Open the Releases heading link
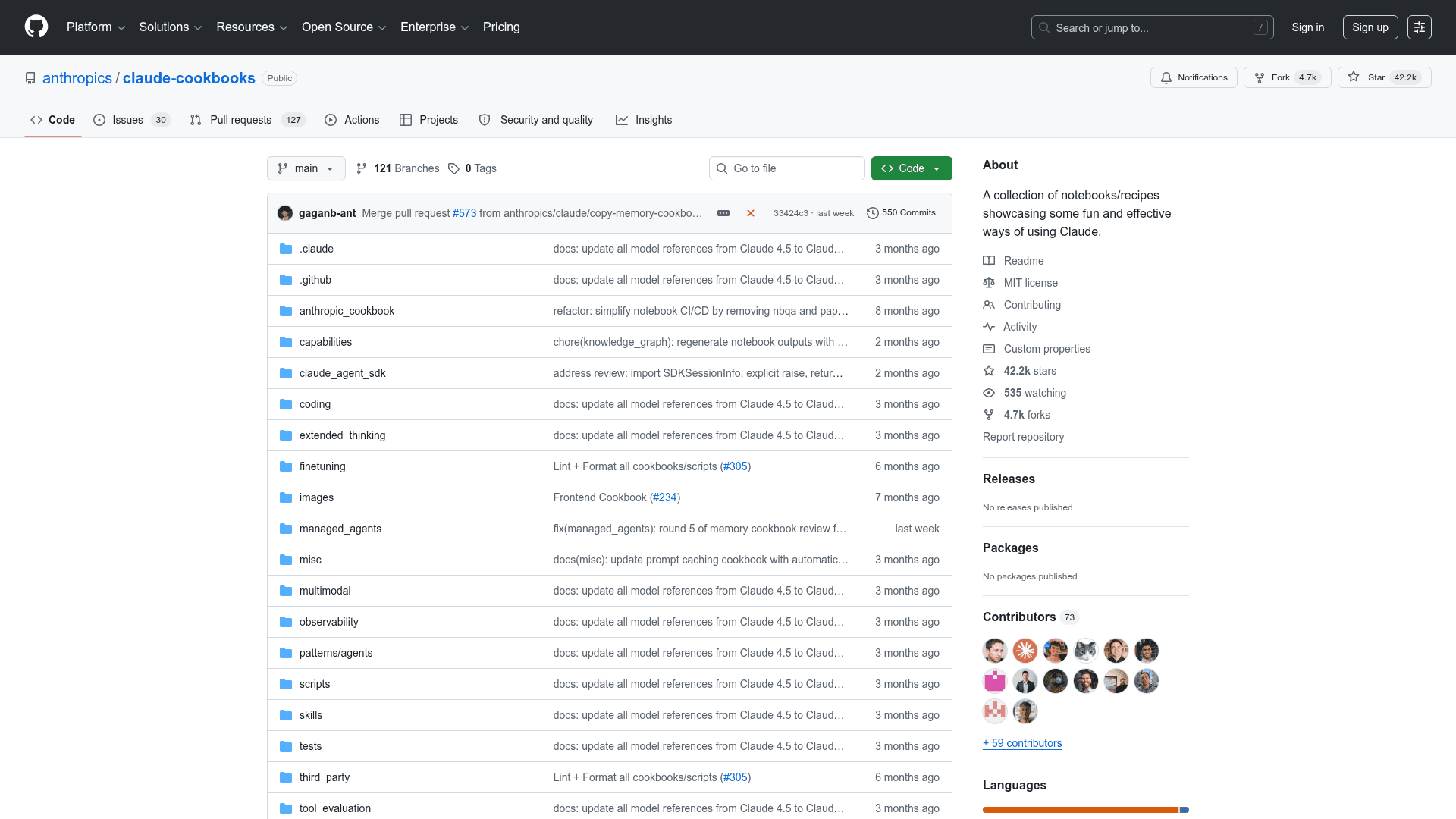The height and width of the screenshot is (819, 1456). pyautogui.click(x=1009, y=479)
